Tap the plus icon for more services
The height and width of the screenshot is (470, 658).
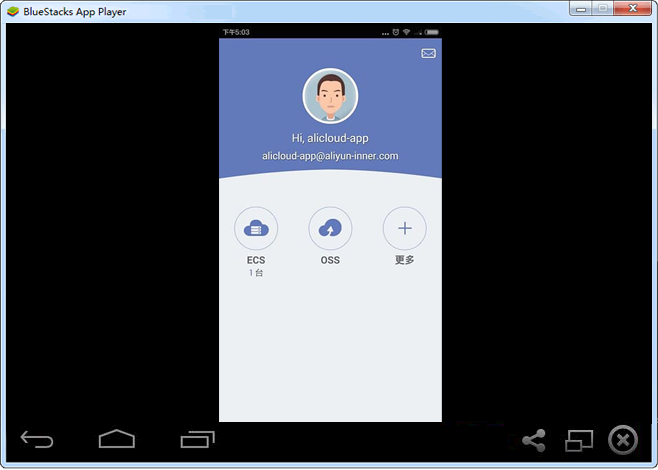point(405,229)
